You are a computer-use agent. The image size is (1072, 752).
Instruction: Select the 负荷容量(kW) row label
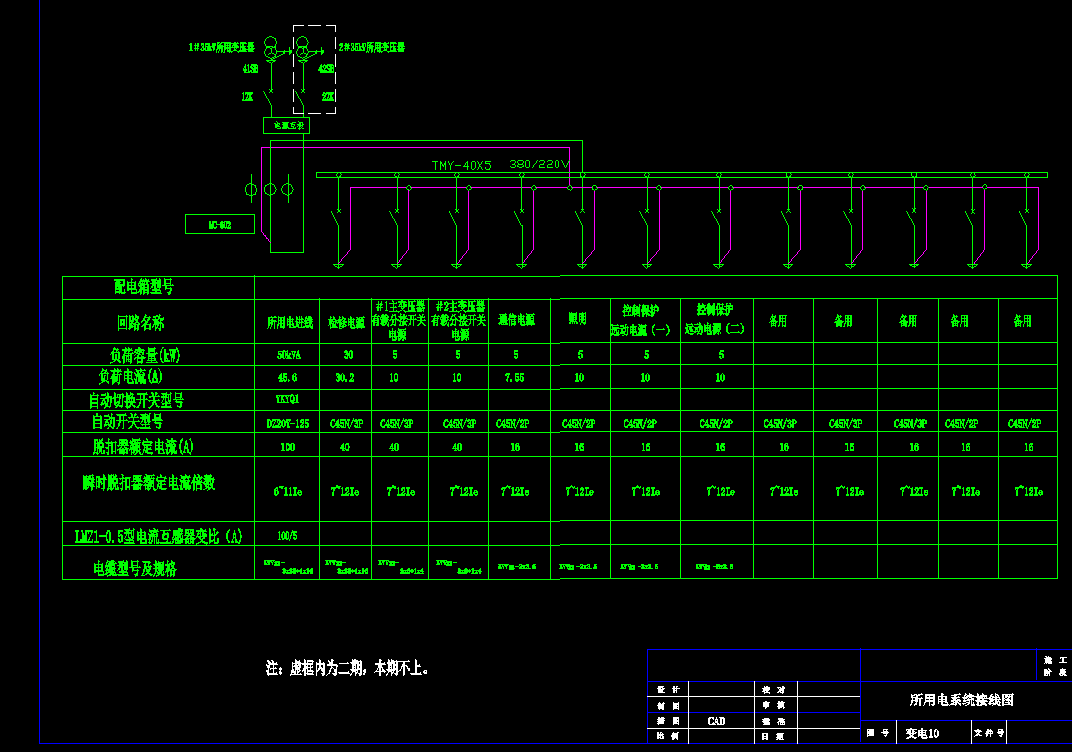[x=144, y=355]
